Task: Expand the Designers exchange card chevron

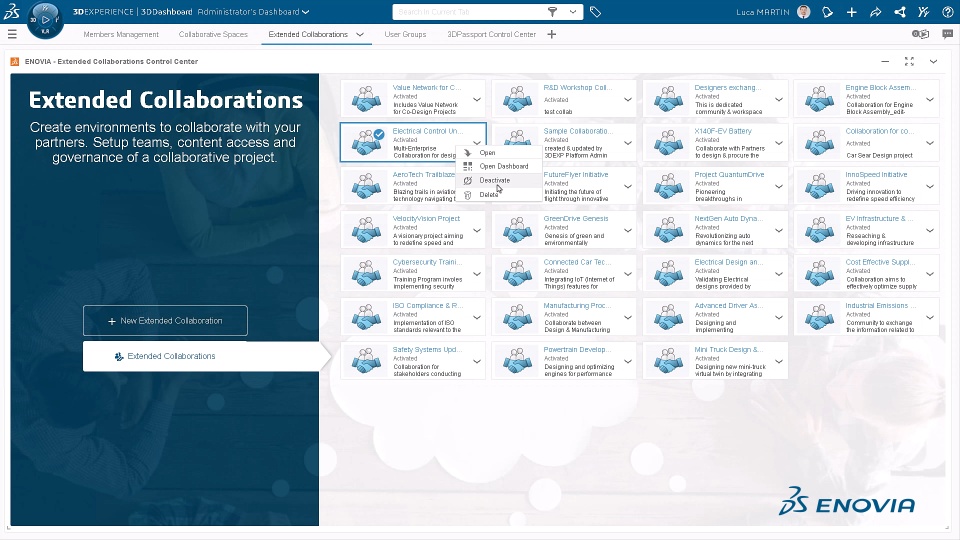Action: (779, 99)
